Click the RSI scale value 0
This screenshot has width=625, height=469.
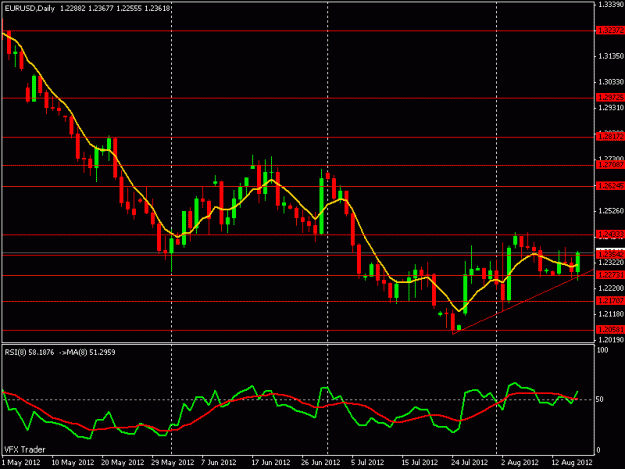(x=600, y=450)
